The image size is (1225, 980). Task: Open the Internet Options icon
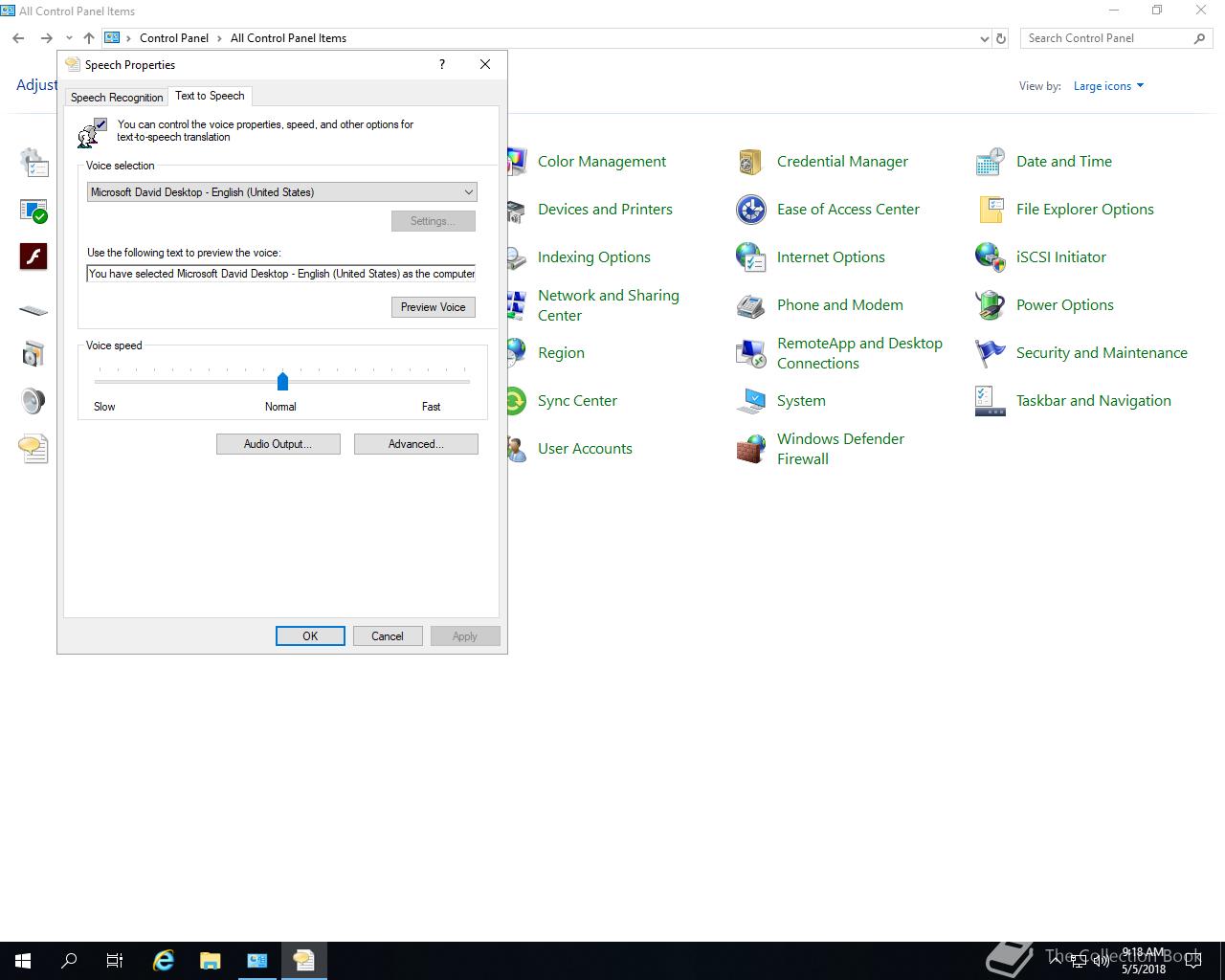click(x=750, y=257)
